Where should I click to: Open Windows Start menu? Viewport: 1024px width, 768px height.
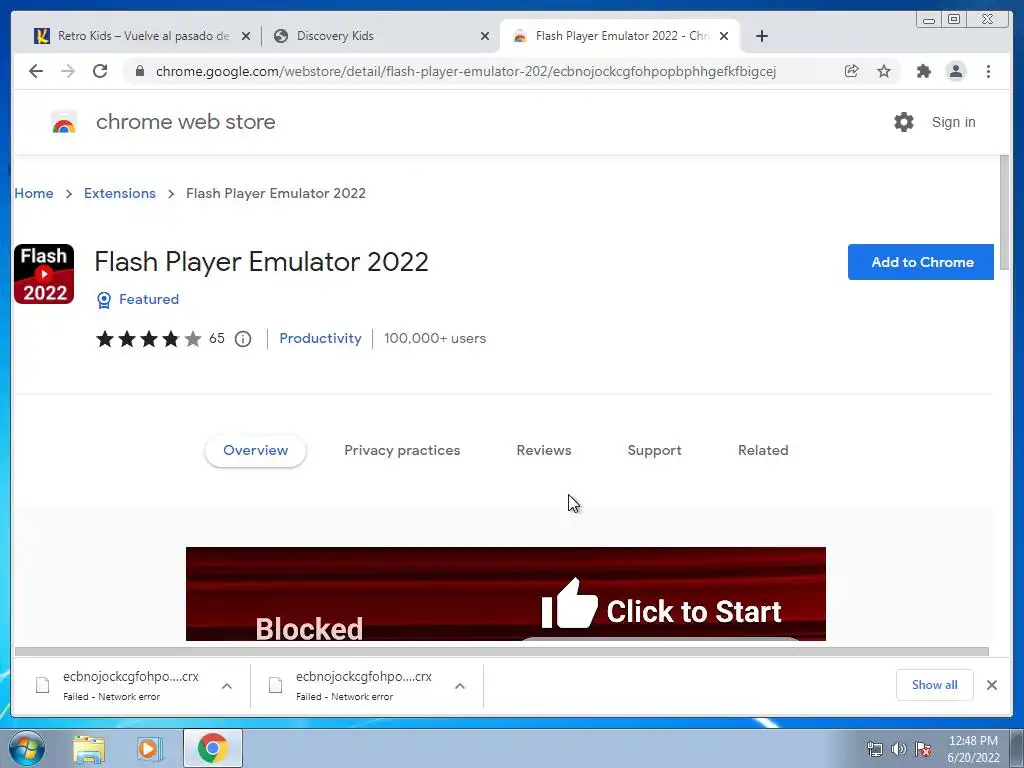[x=27, y=748]
